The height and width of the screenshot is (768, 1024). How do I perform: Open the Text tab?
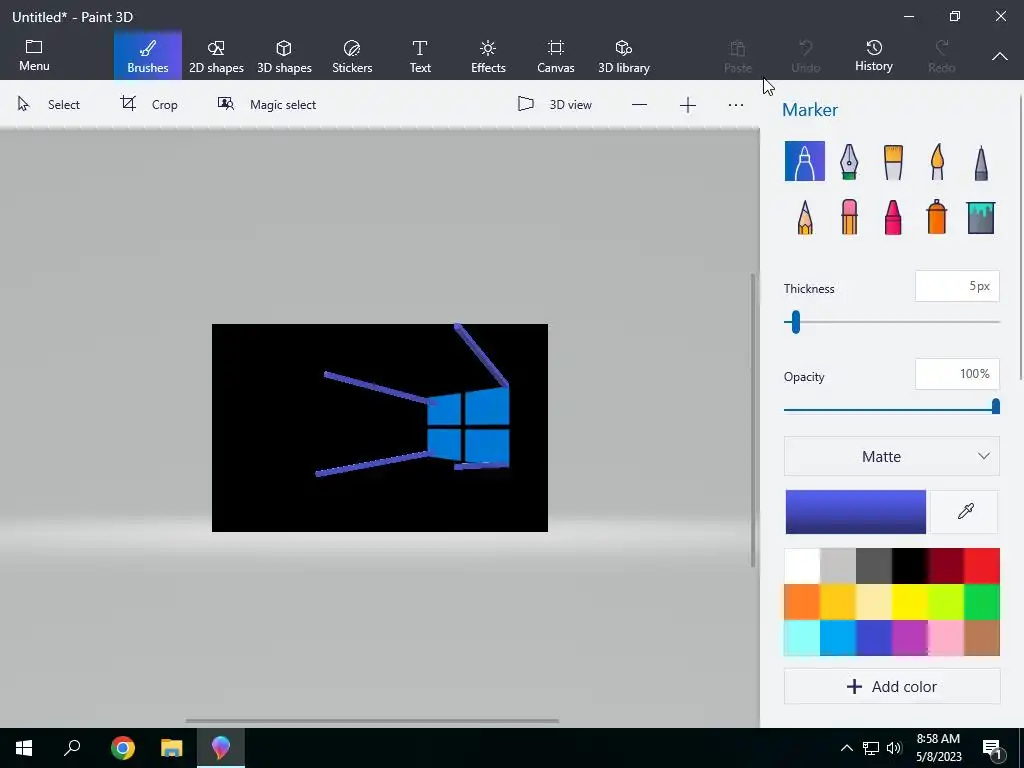click(x=420, y=56)
